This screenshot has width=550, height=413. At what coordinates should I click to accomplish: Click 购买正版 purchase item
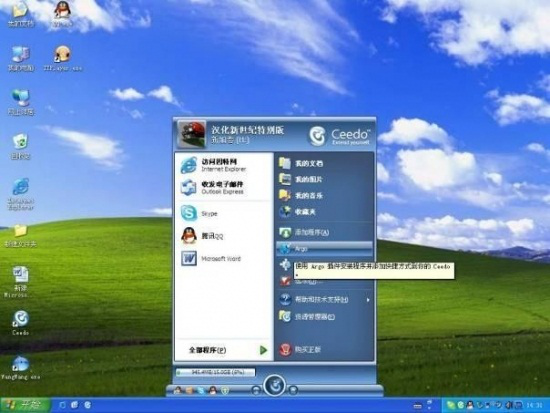324,349
